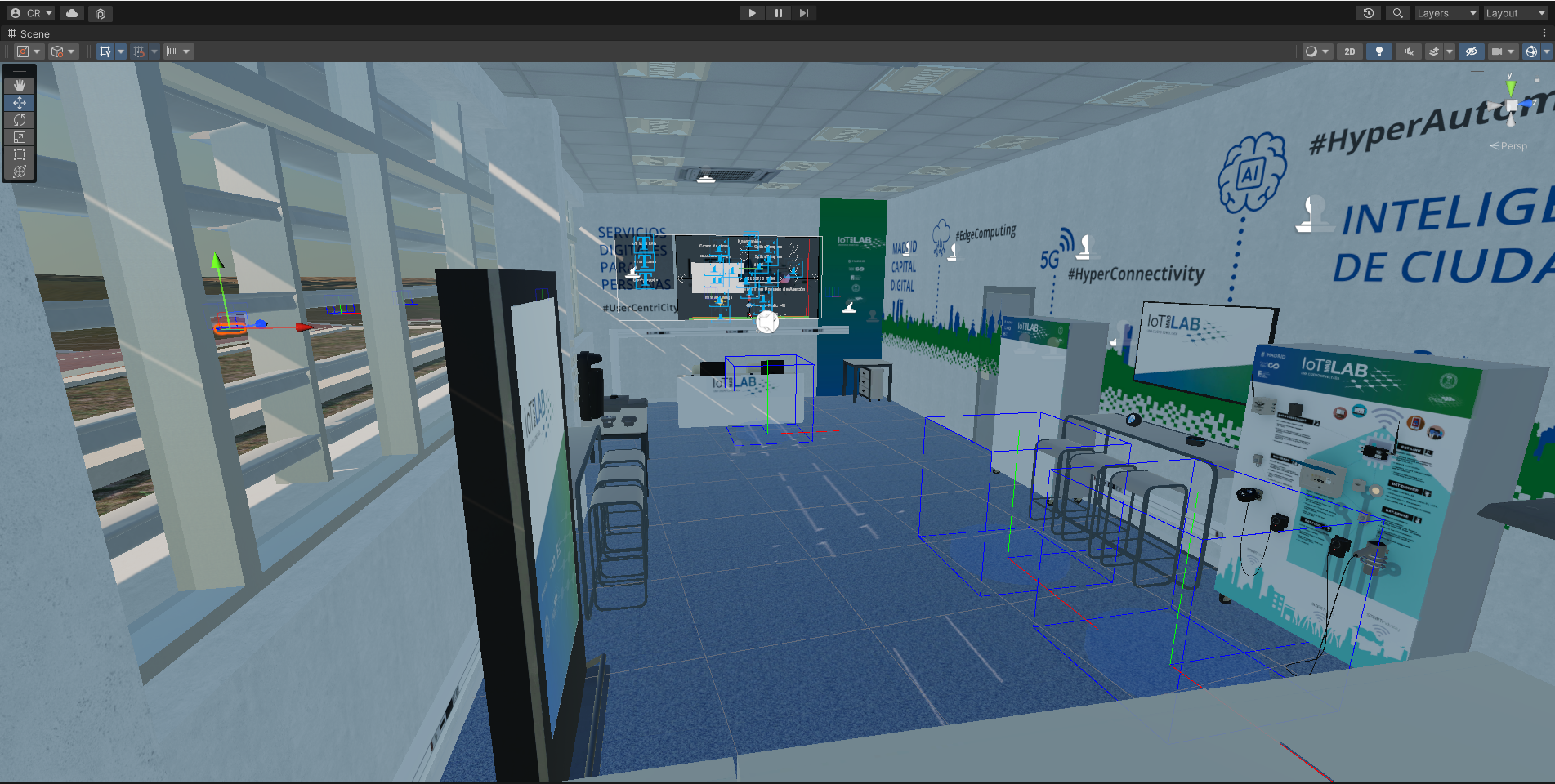Expand the draw mode dropdown arrow
This screenshot has height=784, width=1555.
[1325, 51]
